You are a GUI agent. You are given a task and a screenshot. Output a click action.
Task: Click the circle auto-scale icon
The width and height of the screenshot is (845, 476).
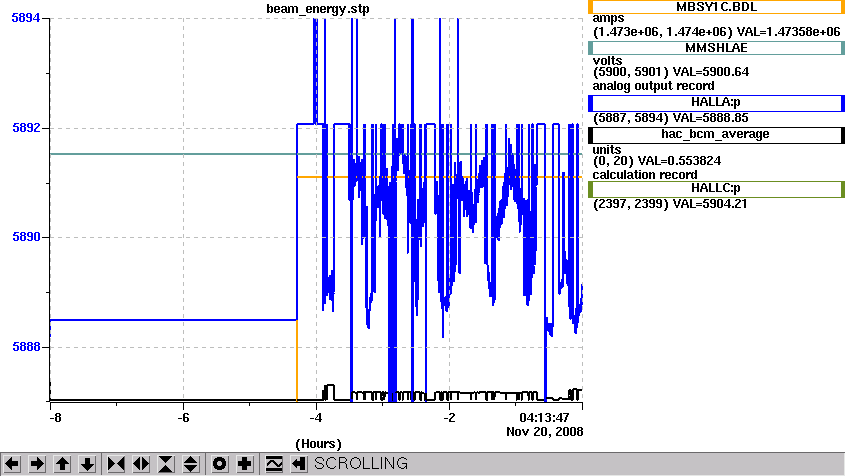219,464
